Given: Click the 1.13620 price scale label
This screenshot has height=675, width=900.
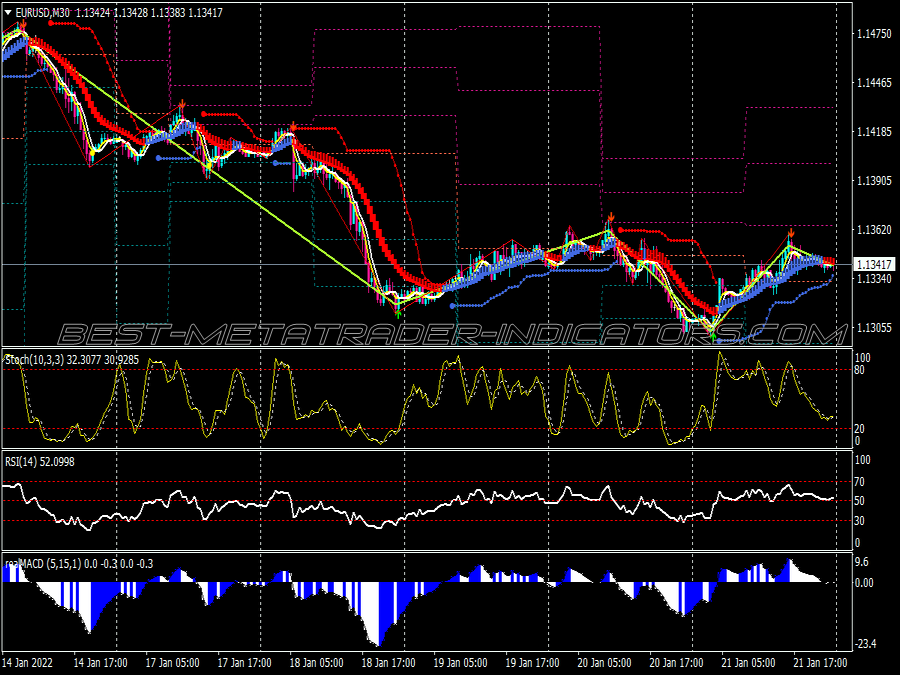Looking at the screenshot, I should pyautogui.click(x=874, y=230).
